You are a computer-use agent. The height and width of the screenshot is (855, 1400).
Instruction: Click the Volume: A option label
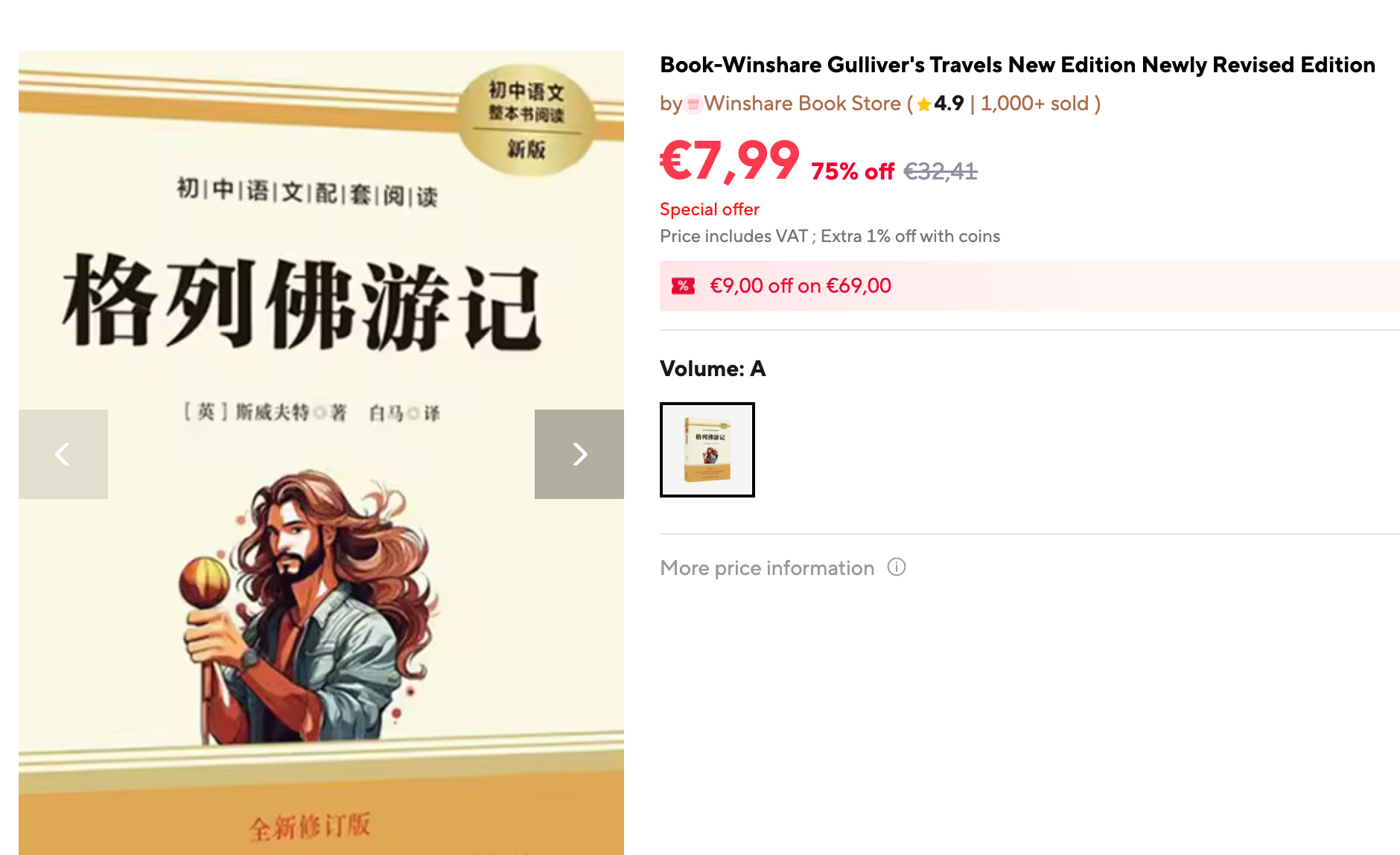pos(713,369)
